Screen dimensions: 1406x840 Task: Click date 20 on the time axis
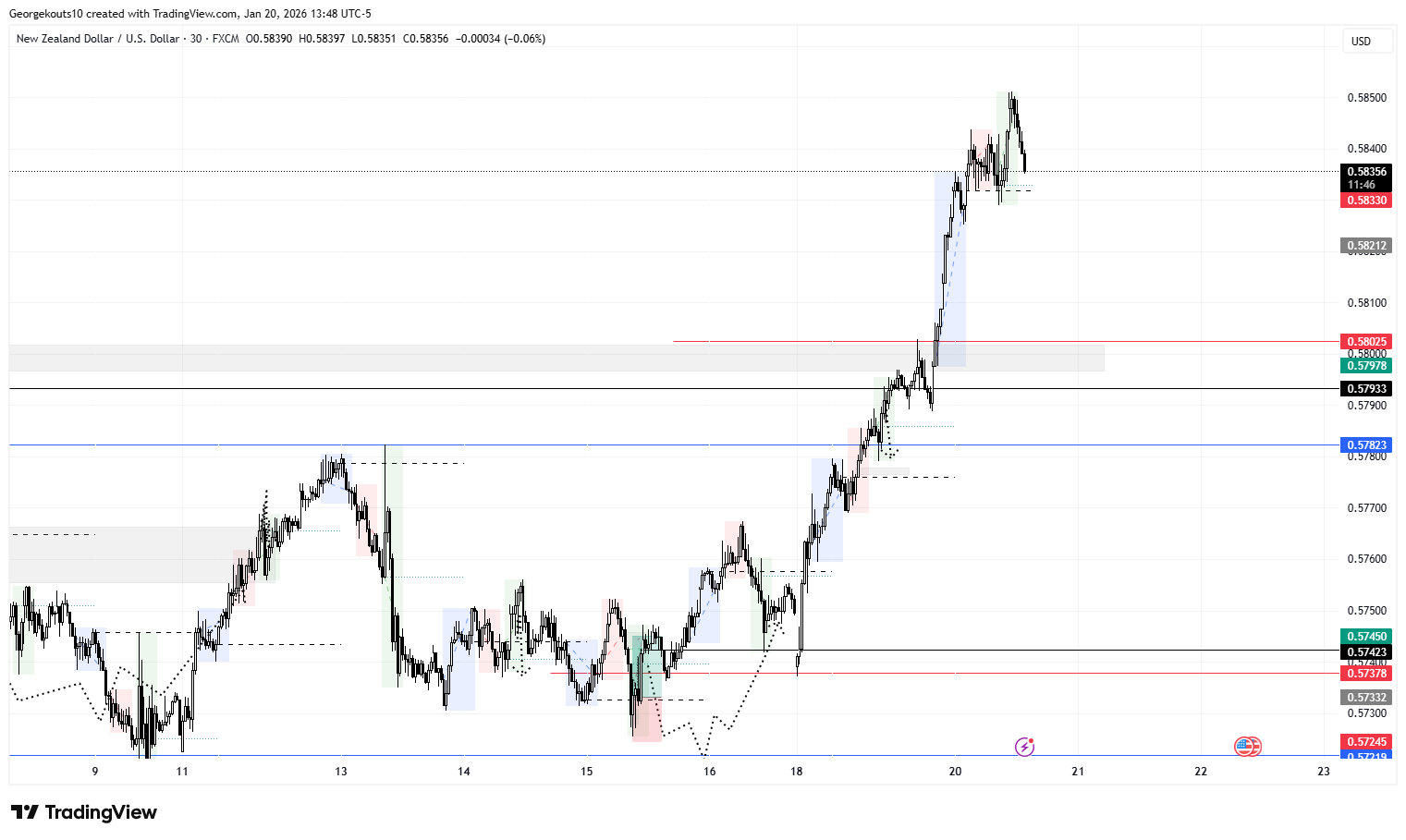[955, 772]
